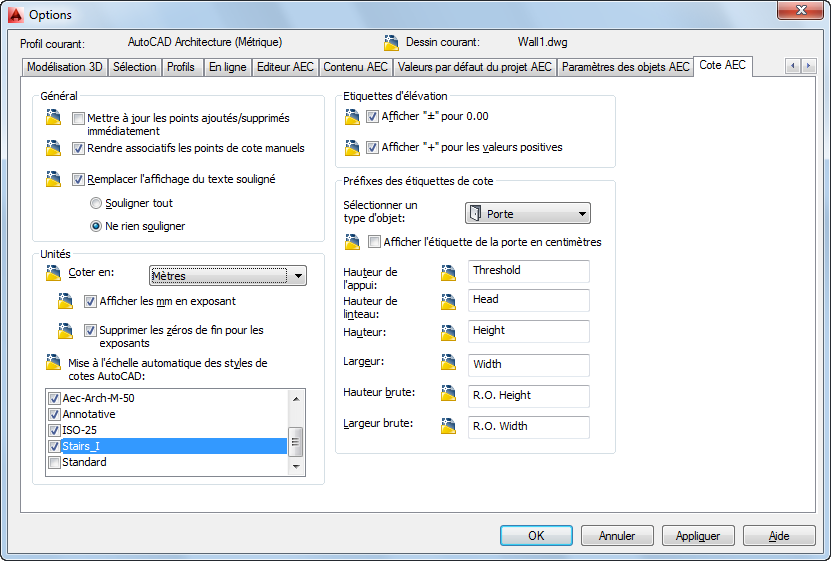Open the 'Coter en' Mètres dropdown

click(x=228, y=275)
